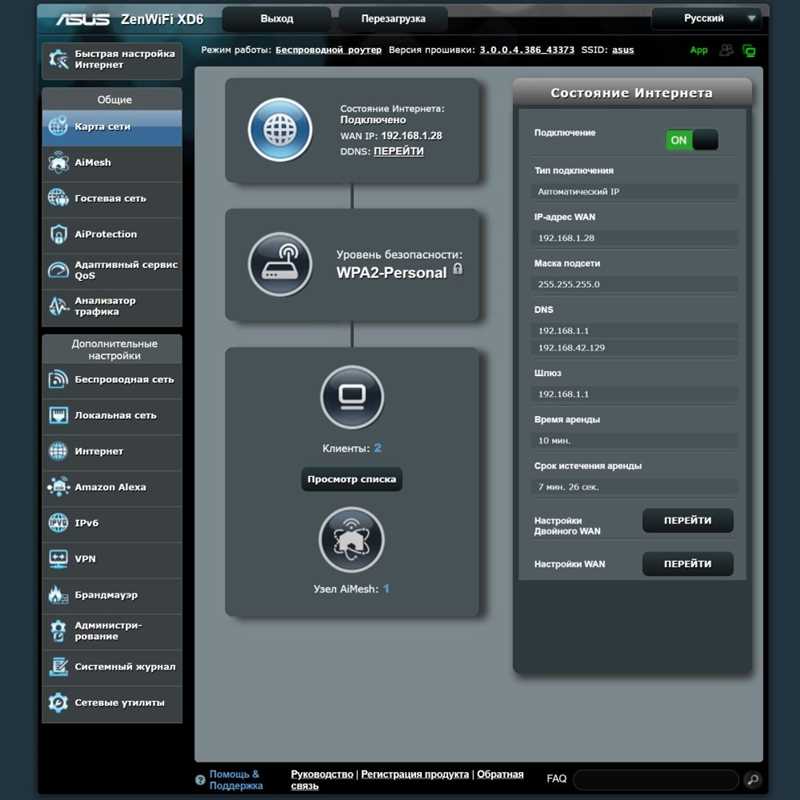
Task: Click the Выход logout button
Action: (x=277, y=19)
